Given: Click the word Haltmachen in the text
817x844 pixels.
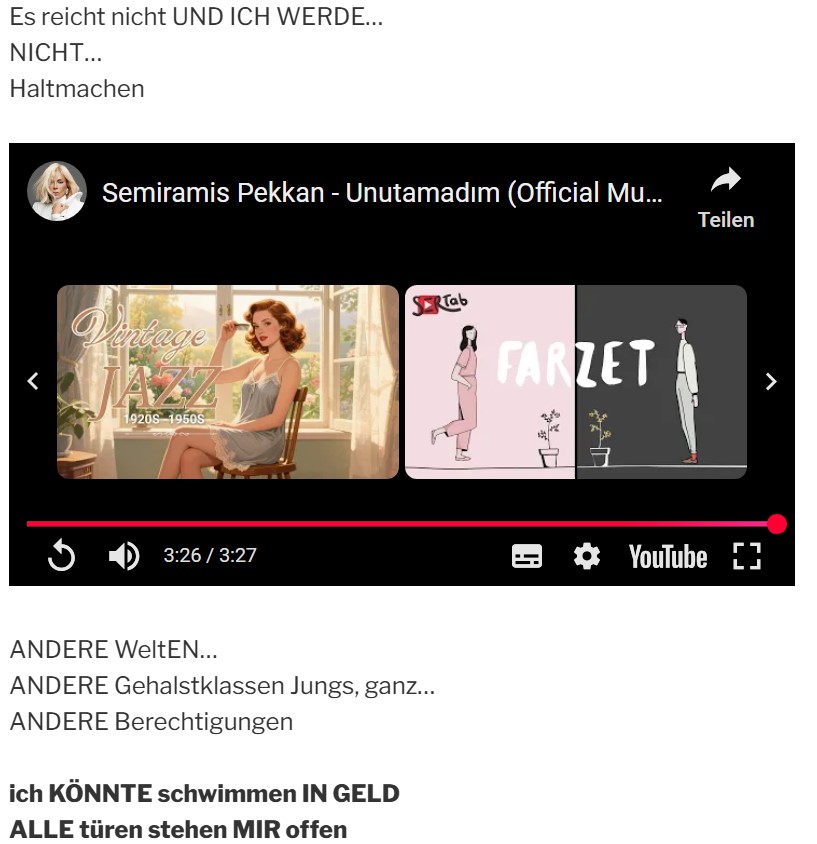Looking at the screenshot, I should 77,89.
